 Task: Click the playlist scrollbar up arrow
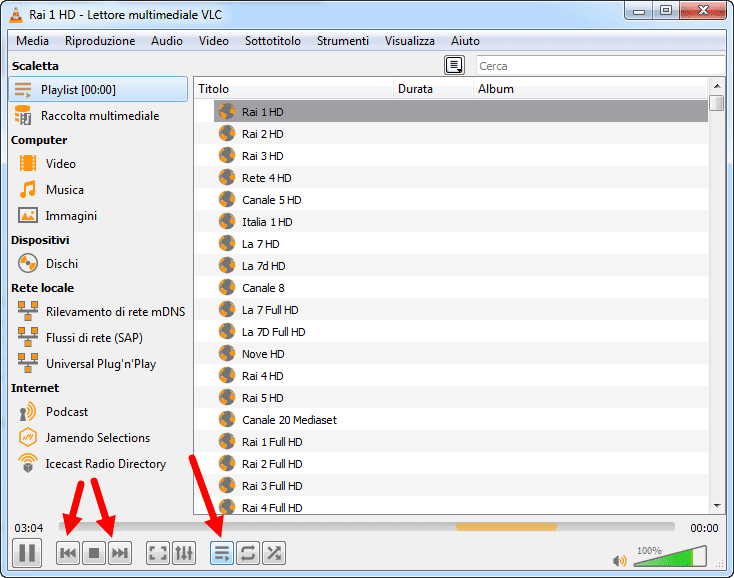point(717,86)
